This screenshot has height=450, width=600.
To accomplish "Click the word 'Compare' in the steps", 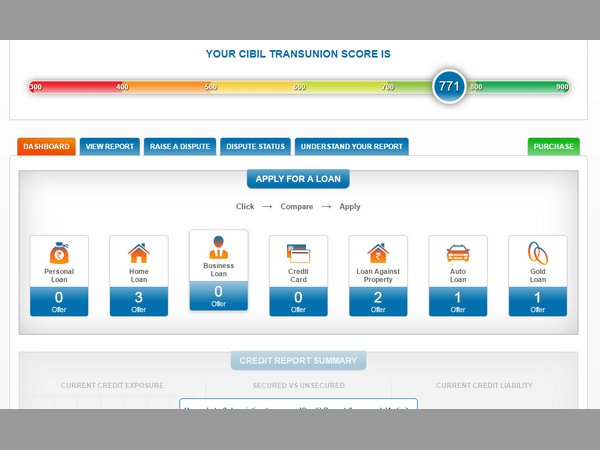I will pyautogui.click(x=297, y=207).
